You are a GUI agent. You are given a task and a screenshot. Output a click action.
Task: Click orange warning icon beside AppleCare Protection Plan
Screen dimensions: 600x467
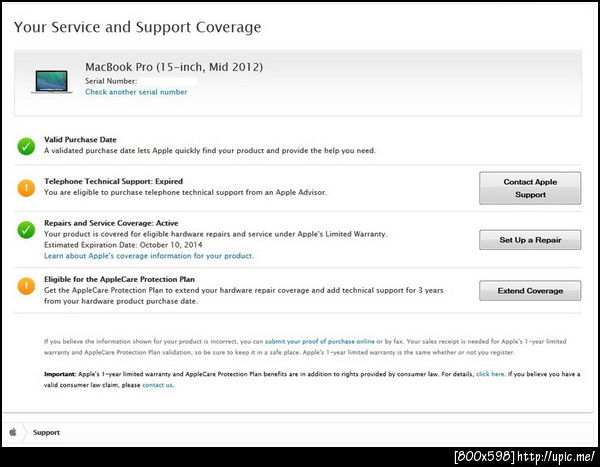26,286
